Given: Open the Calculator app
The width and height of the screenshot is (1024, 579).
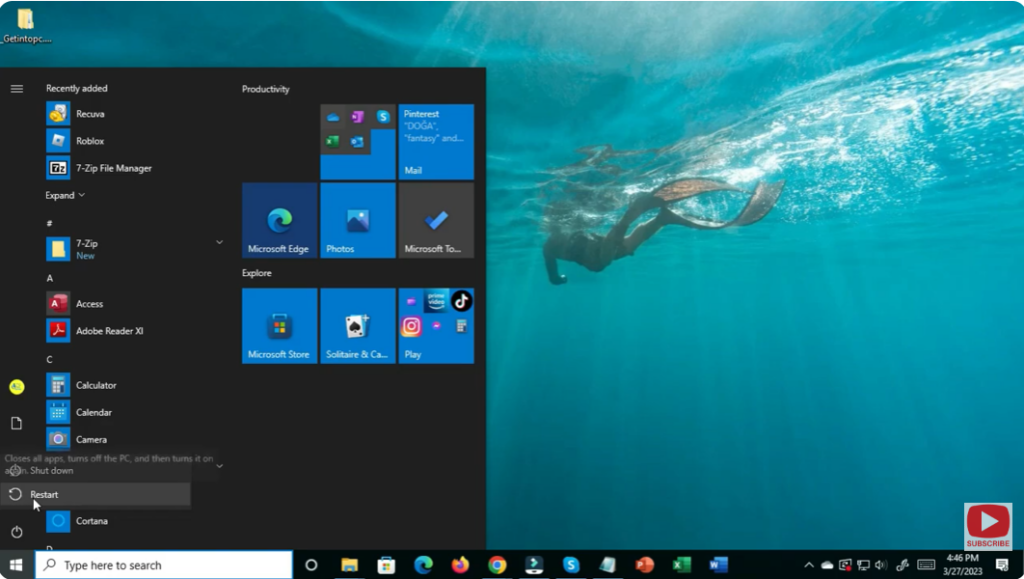Looking at the screenshot, I should [97, 385].
